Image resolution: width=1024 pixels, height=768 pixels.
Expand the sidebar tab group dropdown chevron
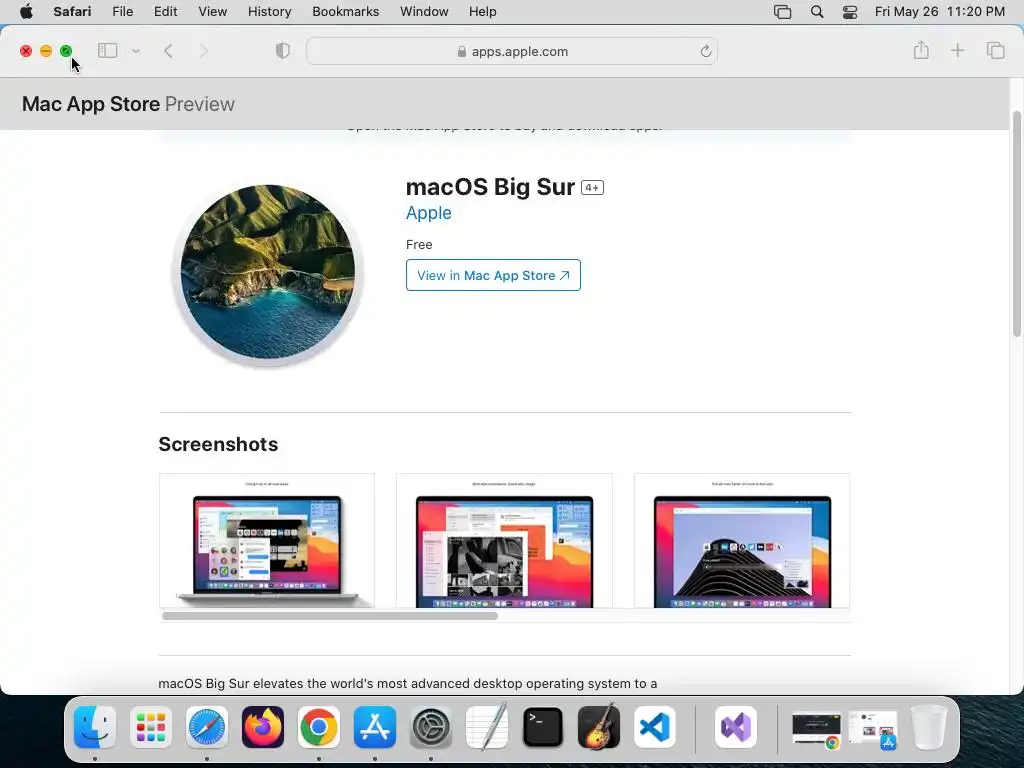pyautogui.click(x=136, y=51)
